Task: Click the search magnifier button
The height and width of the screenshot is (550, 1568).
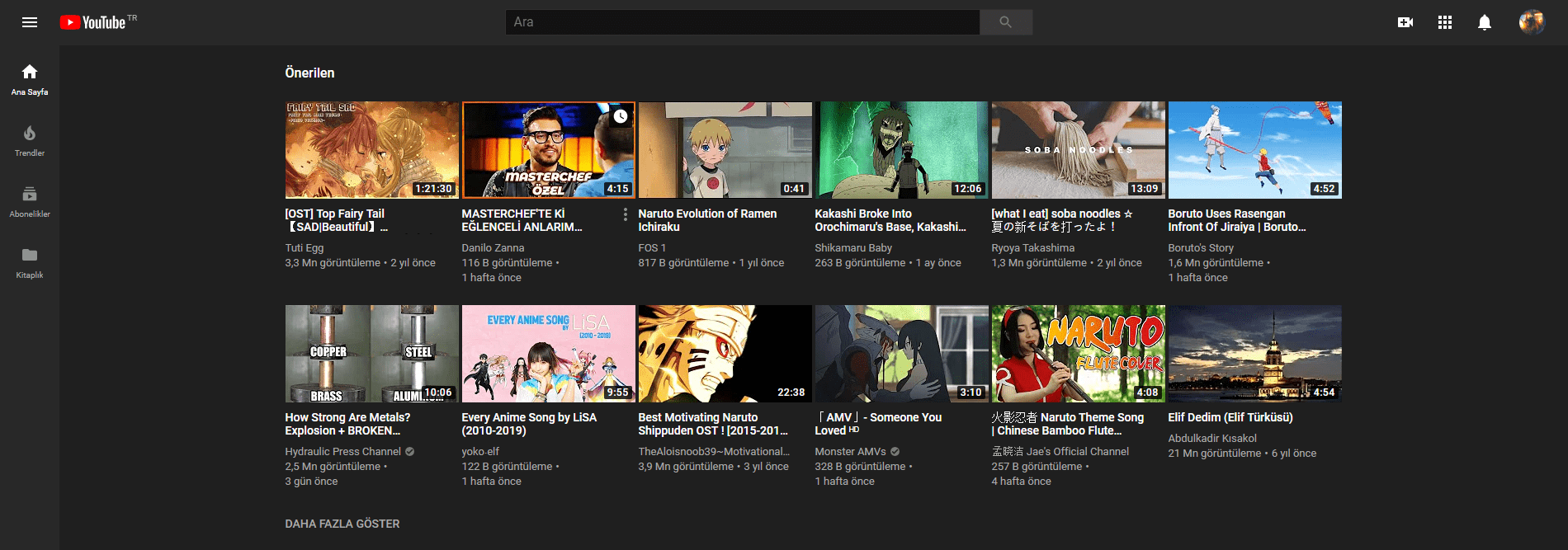Action: tap(1005, 22)
